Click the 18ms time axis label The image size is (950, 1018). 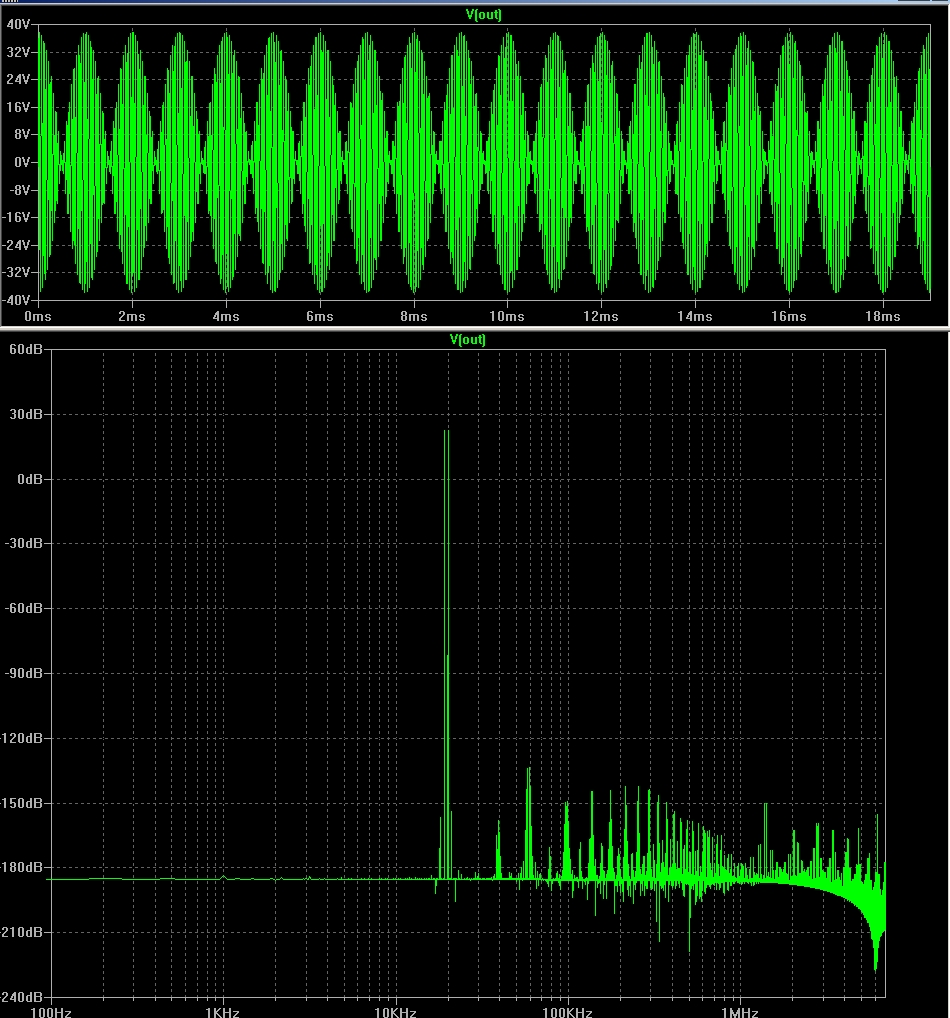[x=882, y=316]
